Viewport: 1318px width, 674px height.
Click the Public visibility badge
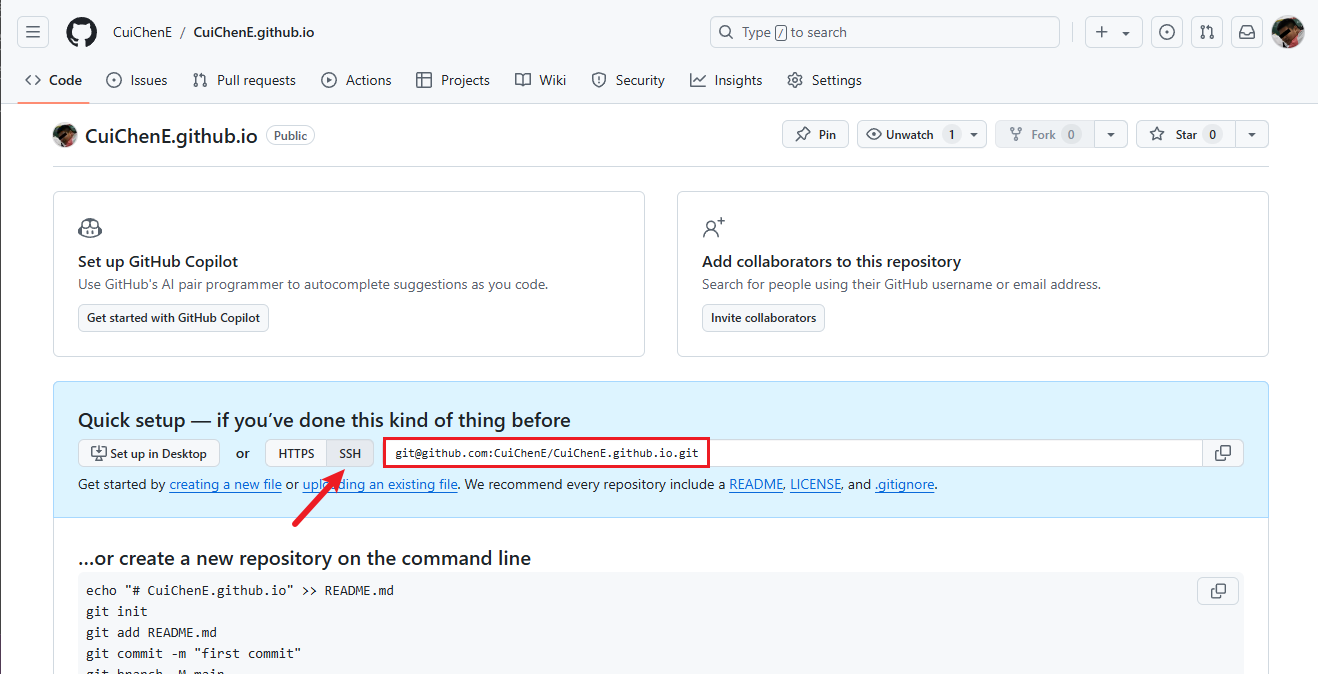[290, 135]
